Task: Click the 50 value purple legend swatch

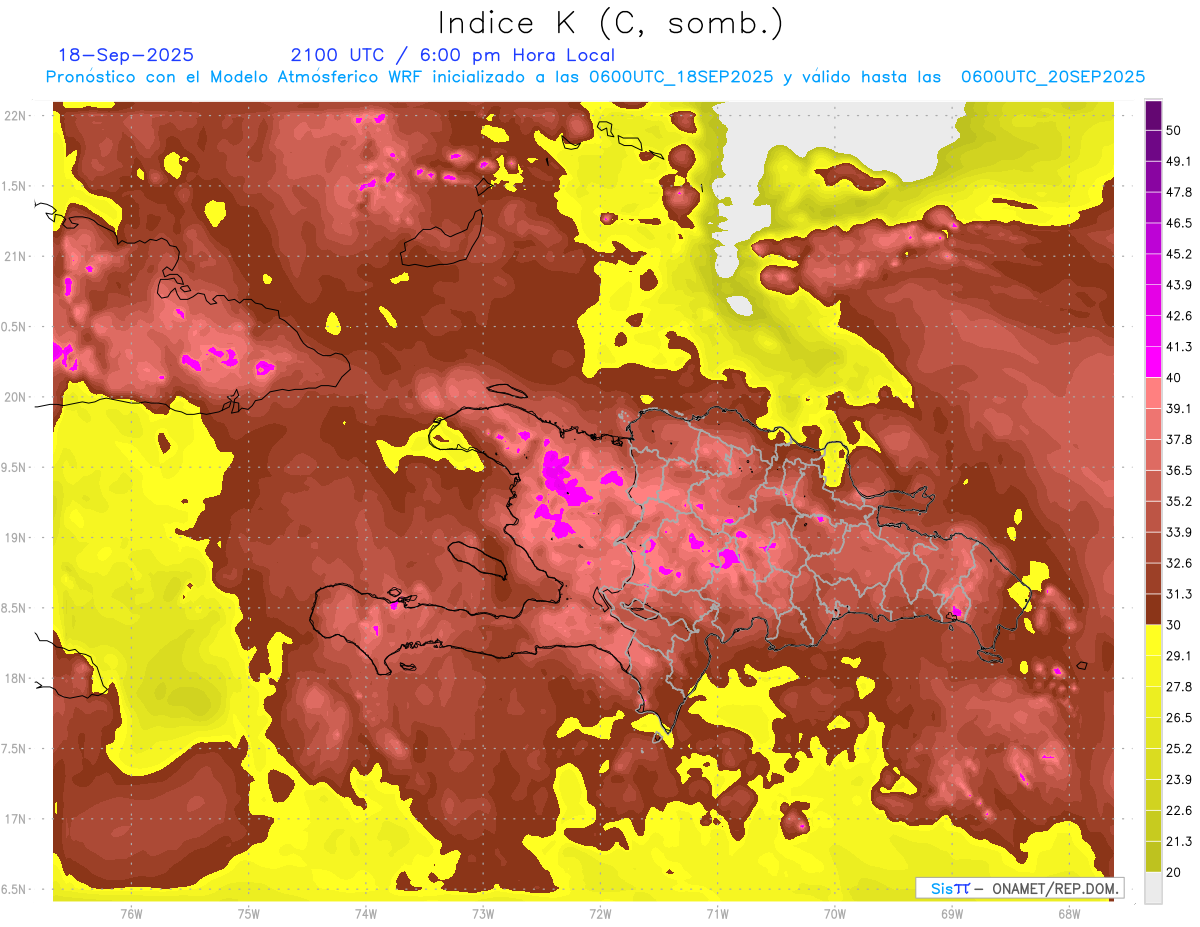Action: pos(1153,115)
